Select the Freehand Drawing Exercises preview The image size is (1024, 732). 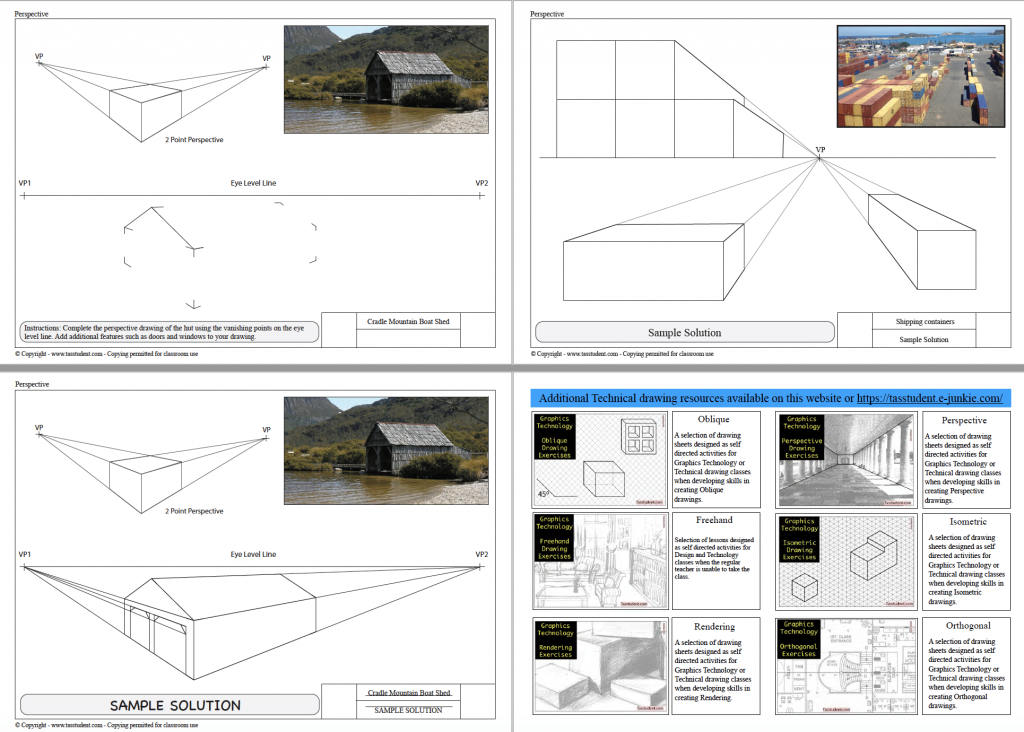[598, 562]
